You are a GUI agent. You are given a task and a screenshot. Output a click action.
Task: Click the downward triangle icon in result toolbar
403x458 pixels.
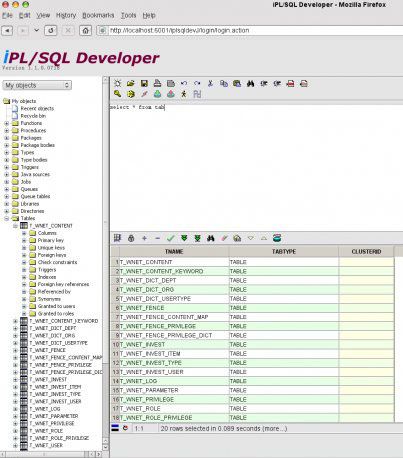(251, 238)
